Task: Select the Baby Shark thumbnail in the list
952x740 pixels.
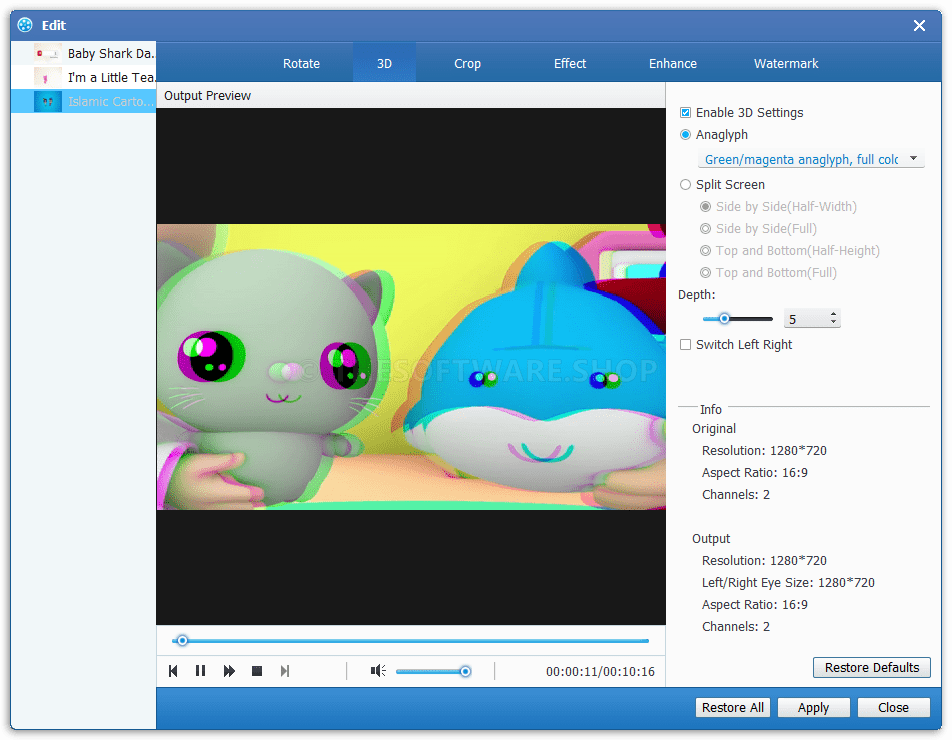Action: tap(47, 53)
